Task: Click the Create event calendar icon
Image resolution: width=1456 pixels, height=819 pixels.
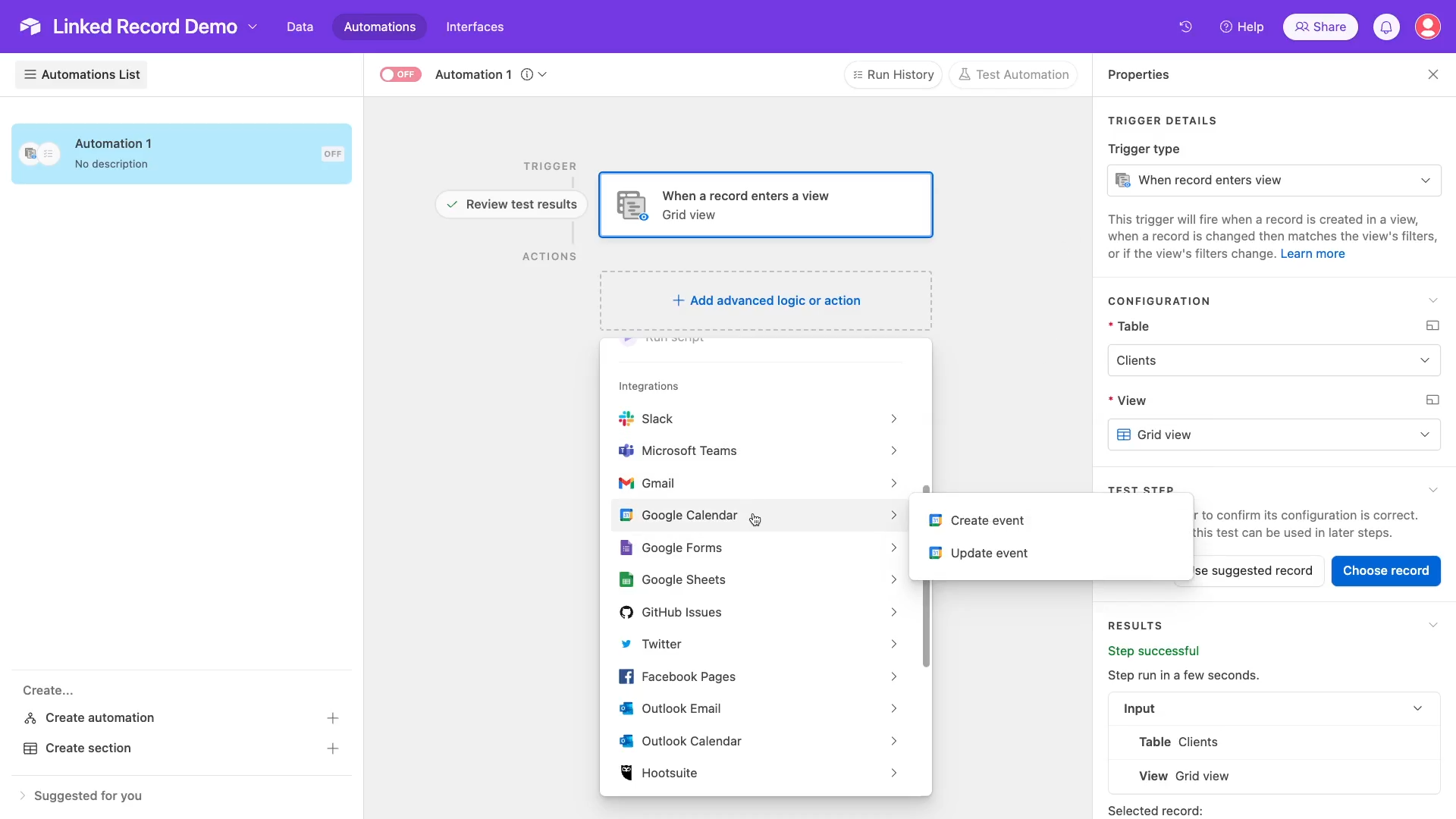Action: [x=936, y=520]
